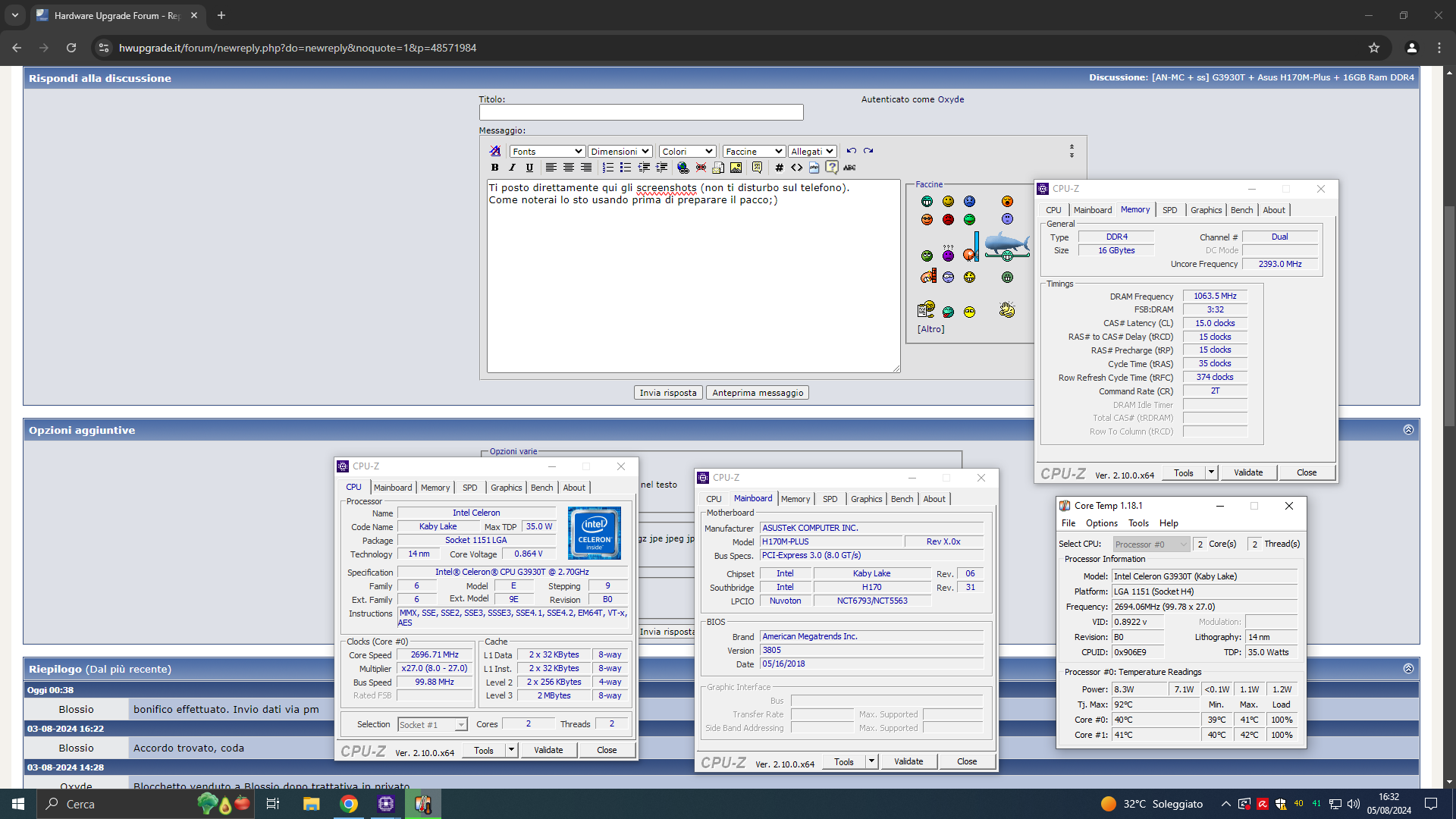This screenshot has width=1456, height=819.
Task: Open Tools dropdown arrow in CPU-Z Memory window
Action: 1211,472
